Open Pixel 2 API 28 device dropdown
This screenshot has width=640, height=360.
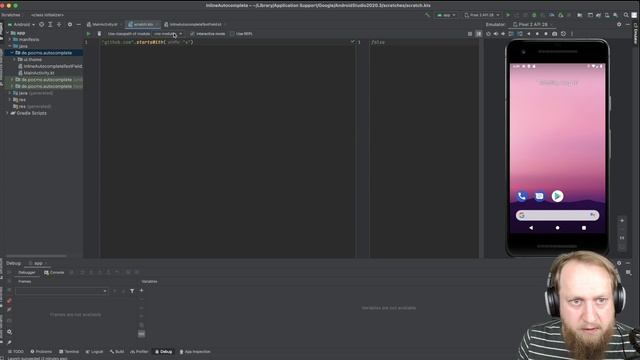coord(482,15)
